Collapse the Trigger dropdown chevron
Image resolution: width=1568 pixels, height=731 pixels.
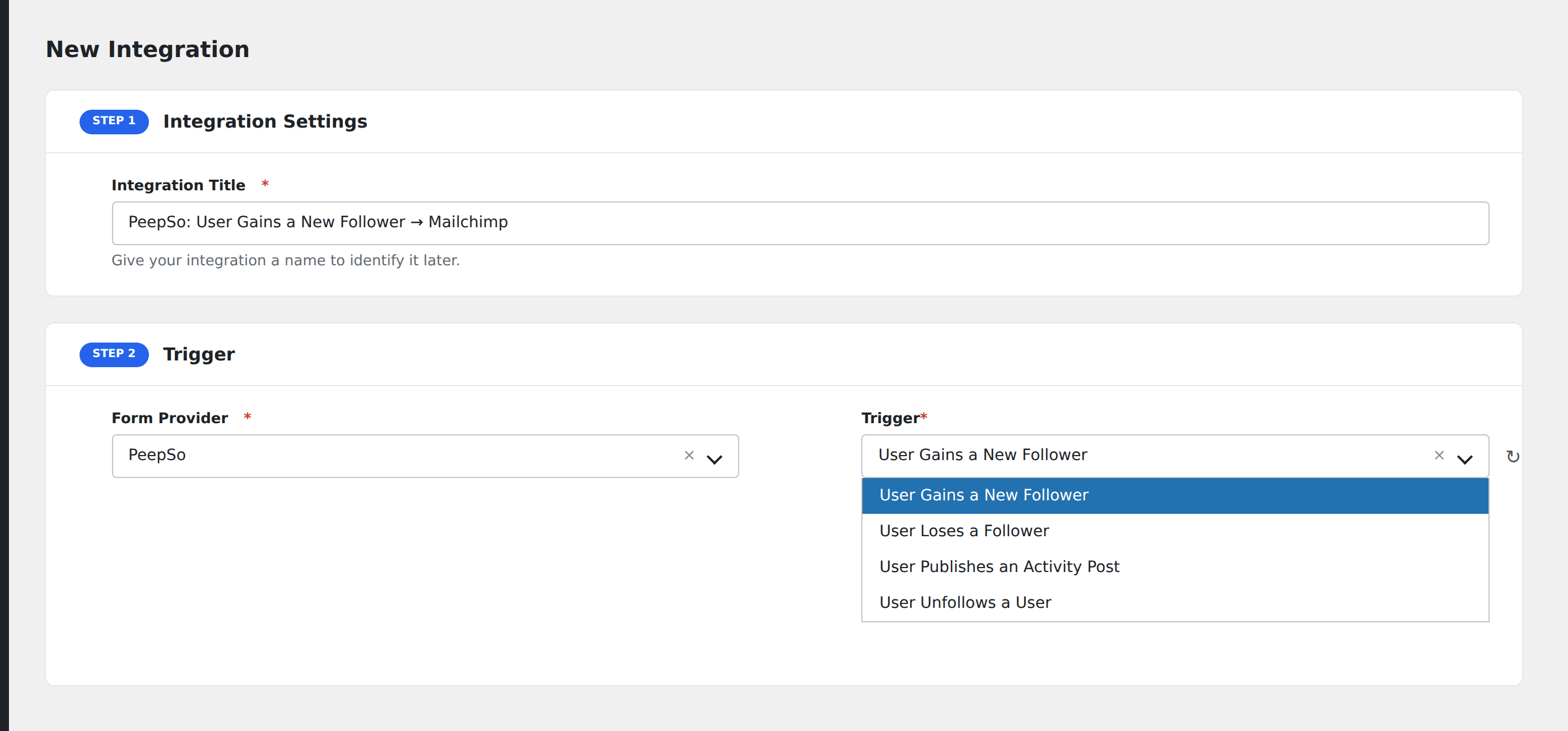pyautogui.click(x=1464, y=459)
